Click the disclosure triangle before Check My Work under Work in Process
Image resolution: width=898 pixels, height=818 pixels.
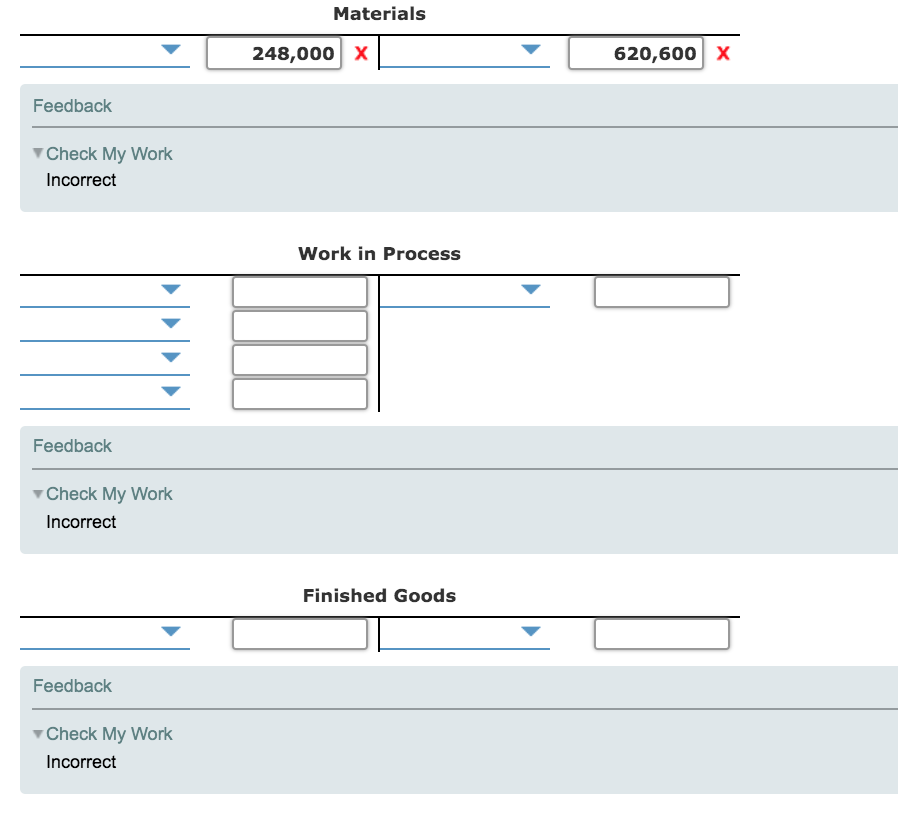(37, 494)
